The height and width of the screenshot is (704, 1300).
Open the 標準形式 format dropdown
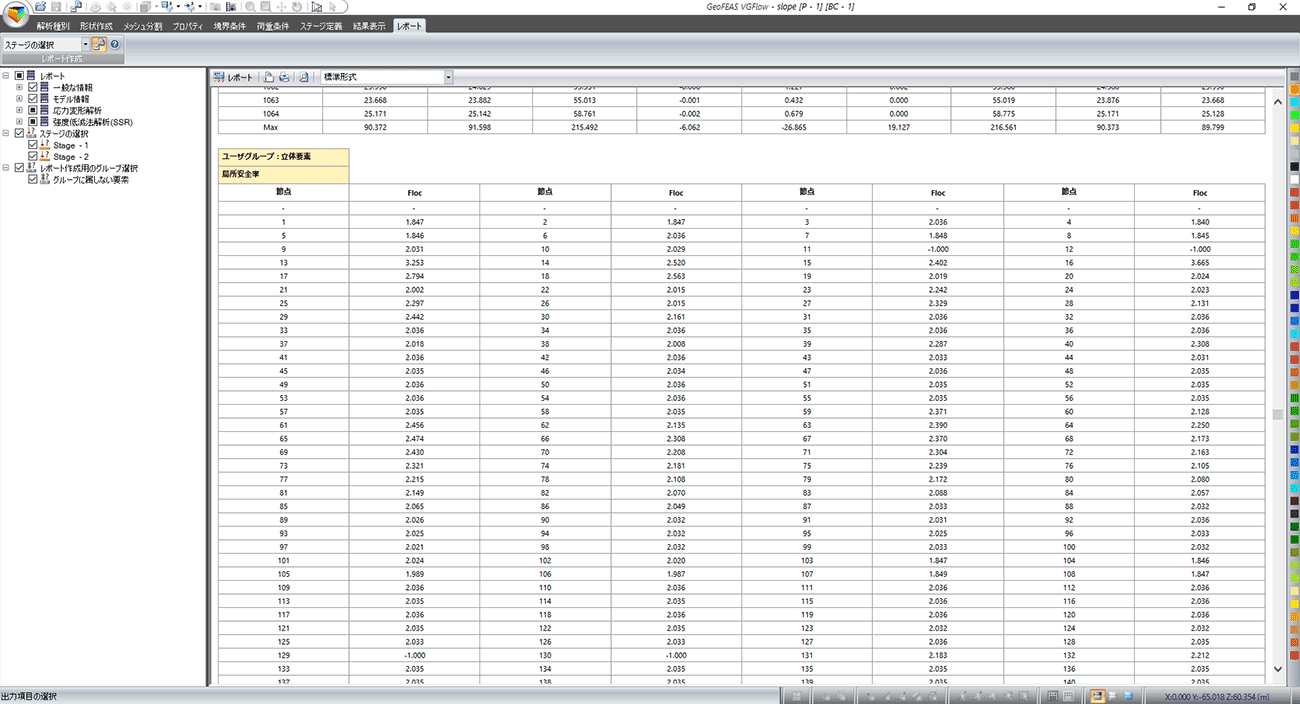[448, 77]
